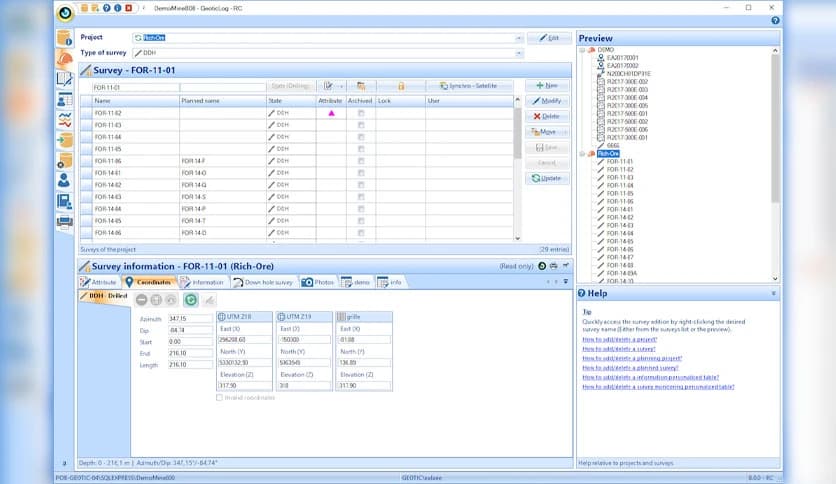Click the printer icon in left sidebar
This screenshot has height=484, width=836.
click(64, 222)
